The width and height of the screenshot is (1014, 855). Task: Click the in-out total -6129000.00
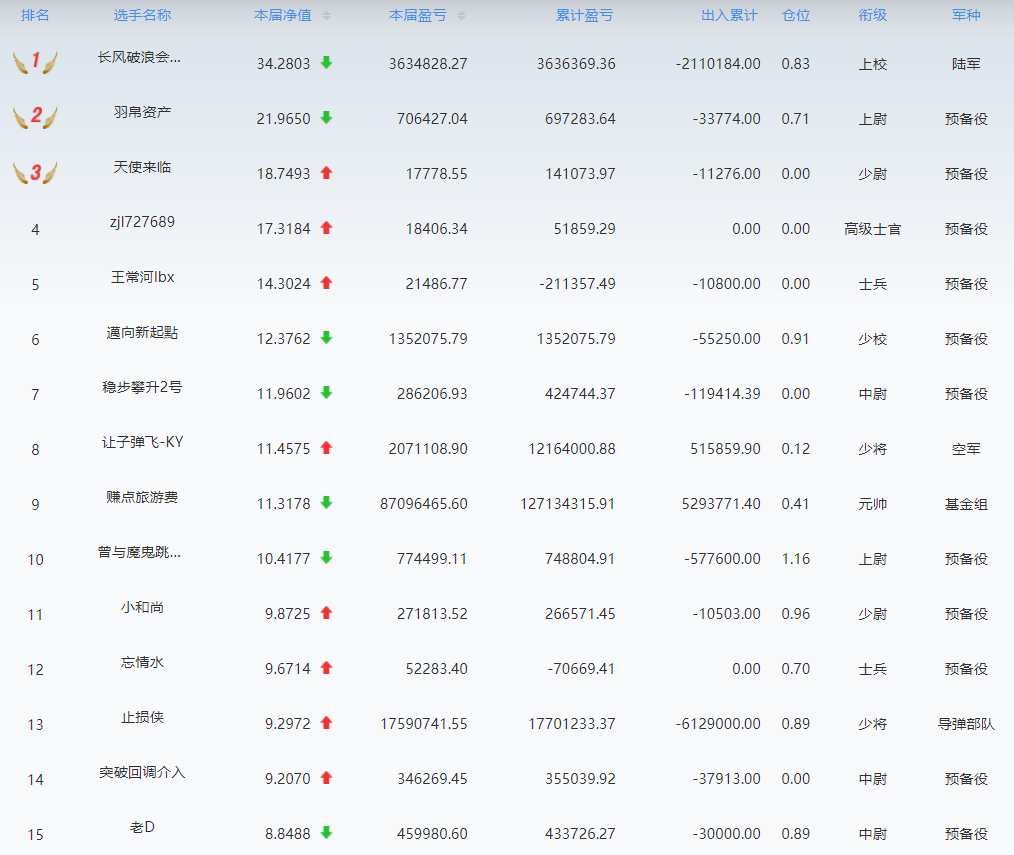[x=718, y=724]
